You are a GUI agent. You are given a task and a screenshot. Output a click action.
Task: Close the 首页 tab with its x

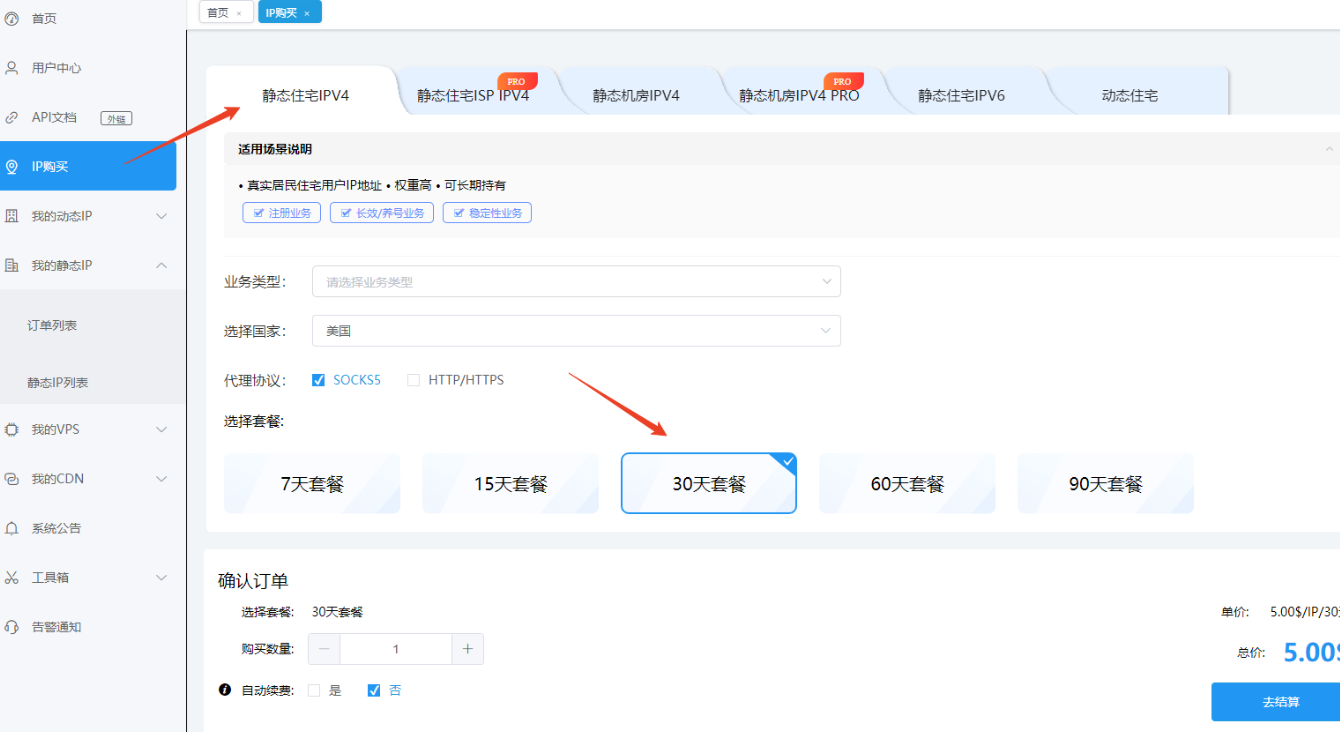239,13
